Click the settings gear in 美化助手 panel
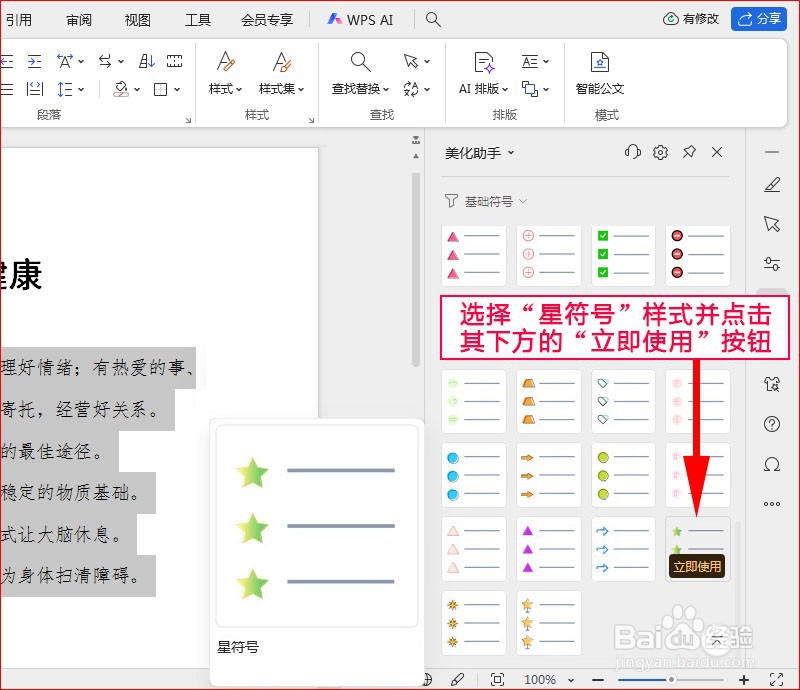The image size is (800, 690). [x=660, y=152]
